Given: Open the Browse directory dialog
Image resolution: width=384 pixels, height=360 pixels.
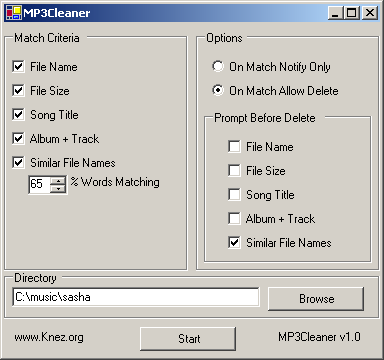Looking at the screenshot, I should (316, 299).
